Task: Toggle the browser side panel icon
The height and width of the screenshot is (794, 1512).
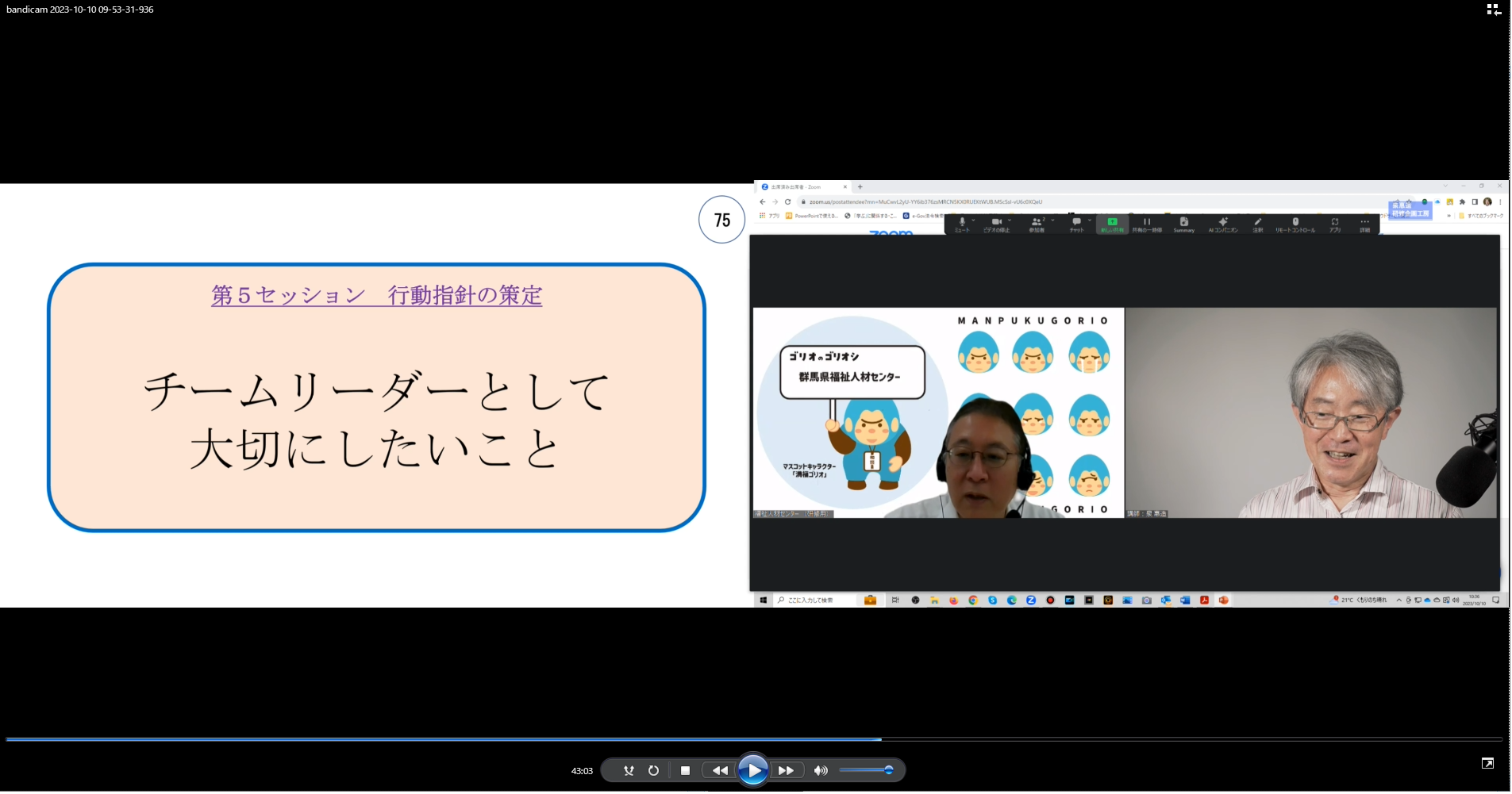Action: 1475,201
